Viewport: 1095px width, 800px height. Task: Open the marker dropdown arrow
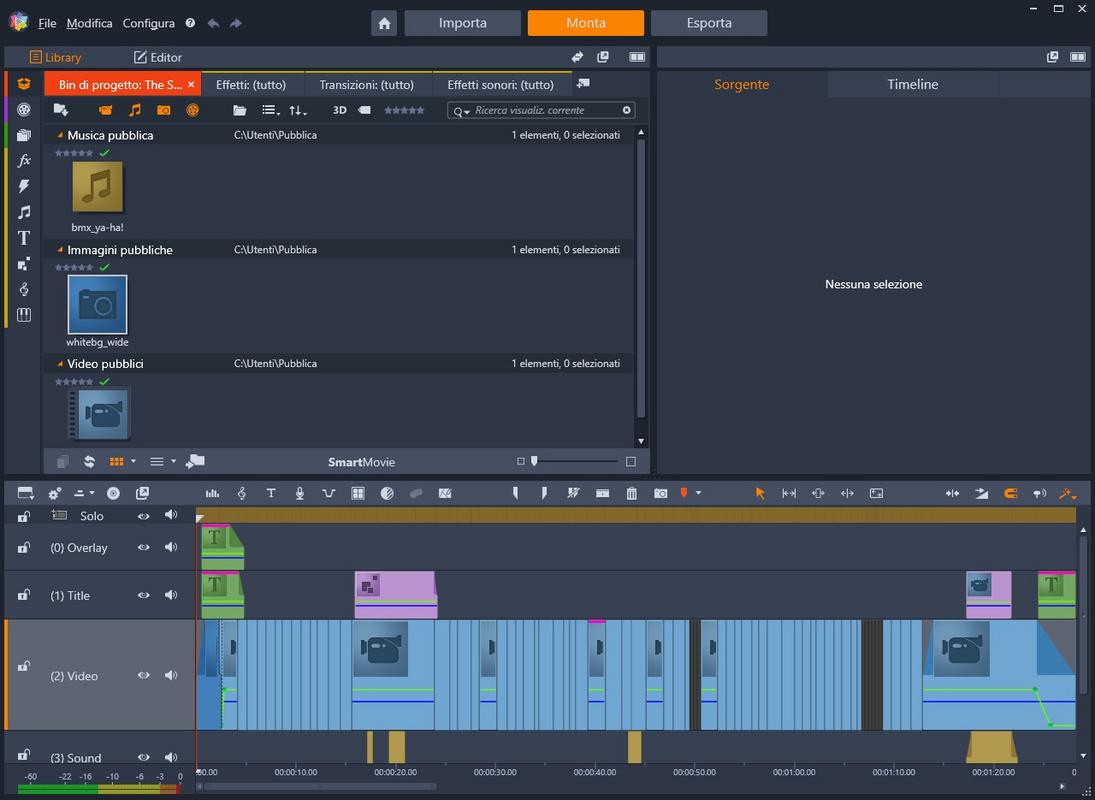point(698,494)
